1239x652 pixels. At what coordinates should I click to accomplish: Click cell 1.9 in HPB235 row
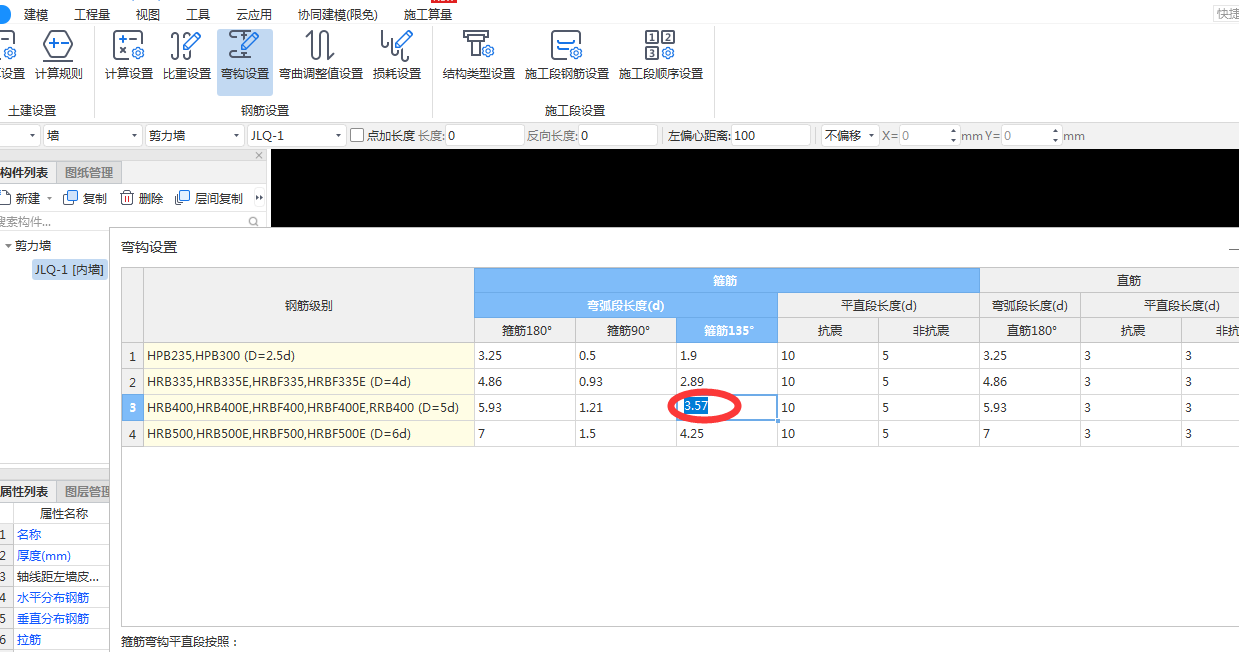pyautogui.click(x=727, y=355)
